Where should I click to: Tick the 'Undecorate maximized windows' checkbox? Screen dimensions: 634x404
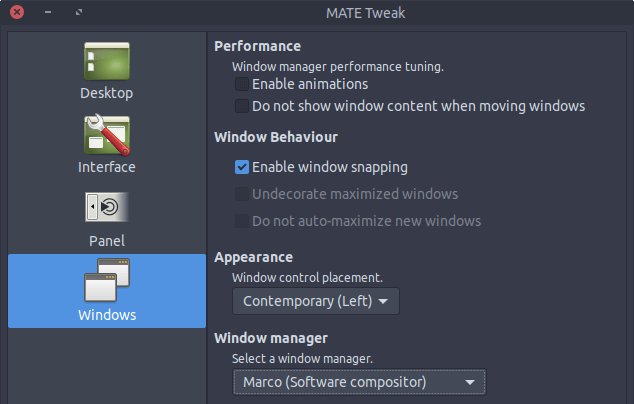coord(242,194)
